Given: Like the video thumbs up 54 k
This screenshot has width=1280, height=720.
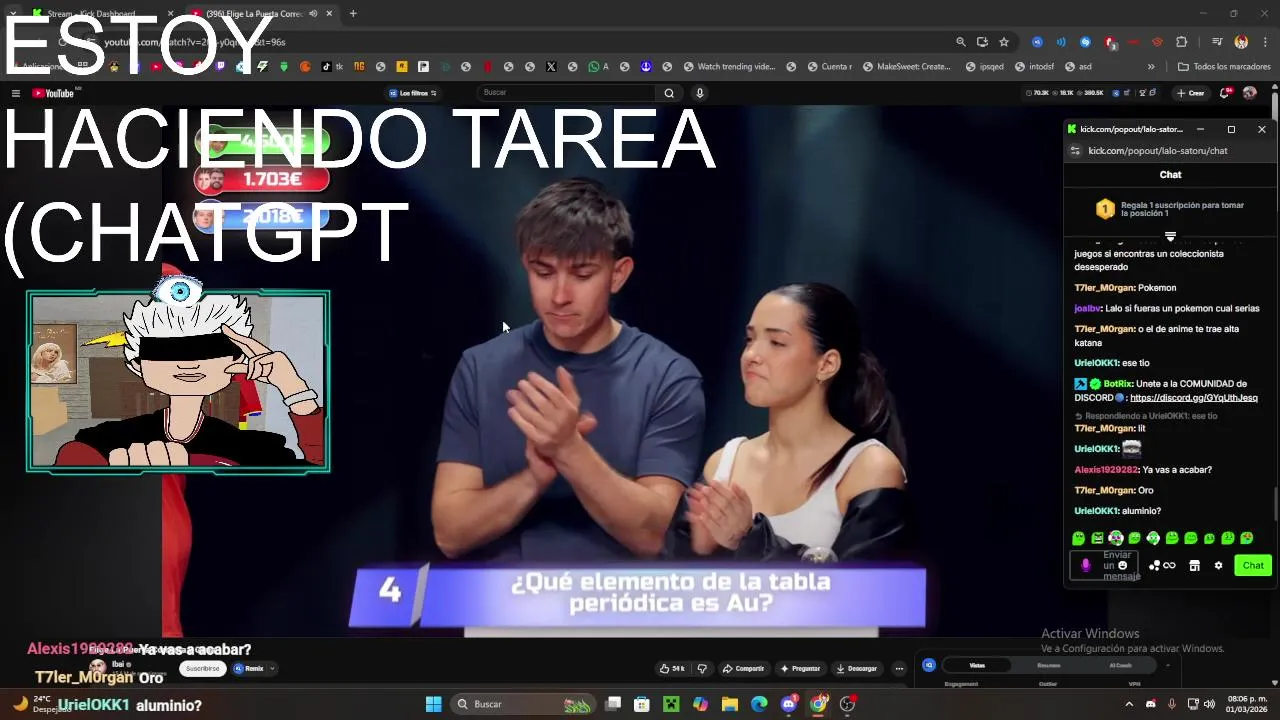Looking at the screenshot, I should 672,668.
